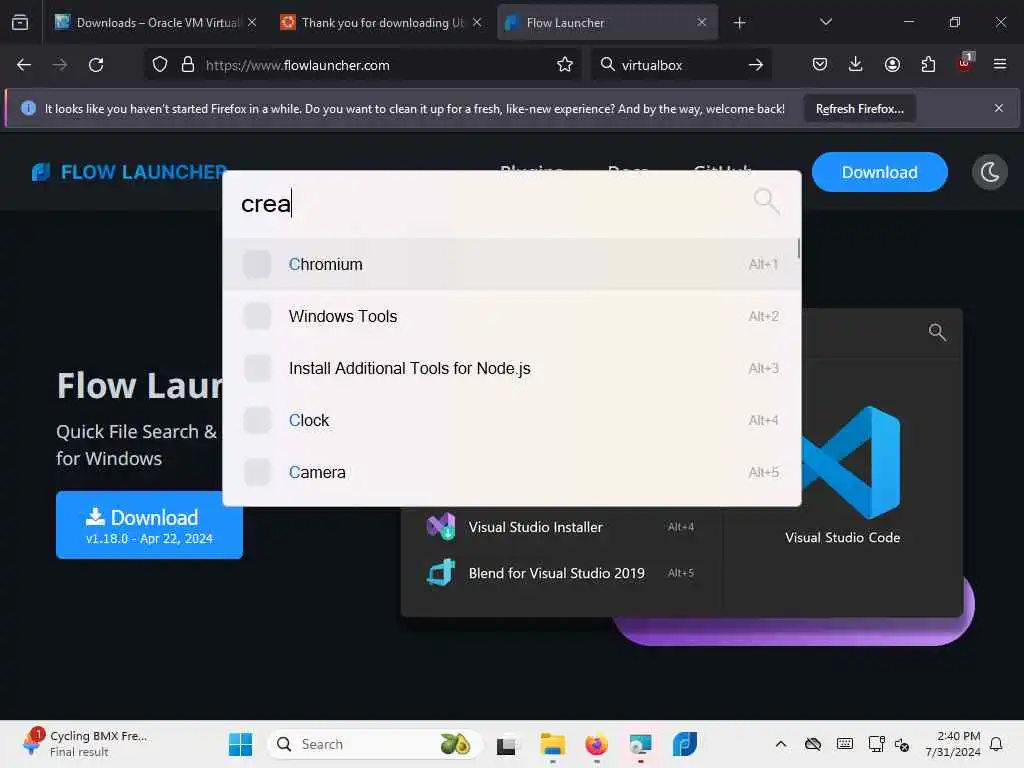Go back to previous page
The image size is (1024, 768).
(24, 65)
